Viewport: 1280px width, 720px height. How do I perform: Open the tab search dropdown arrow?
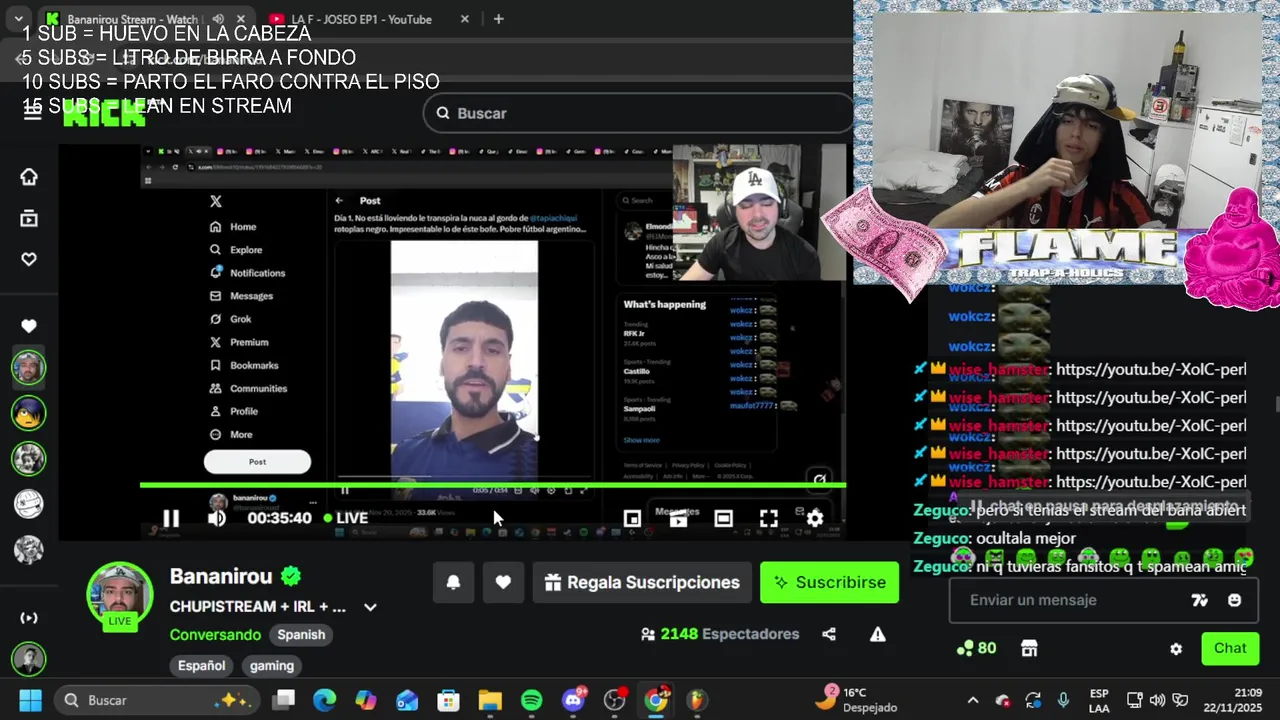(18, 19)
